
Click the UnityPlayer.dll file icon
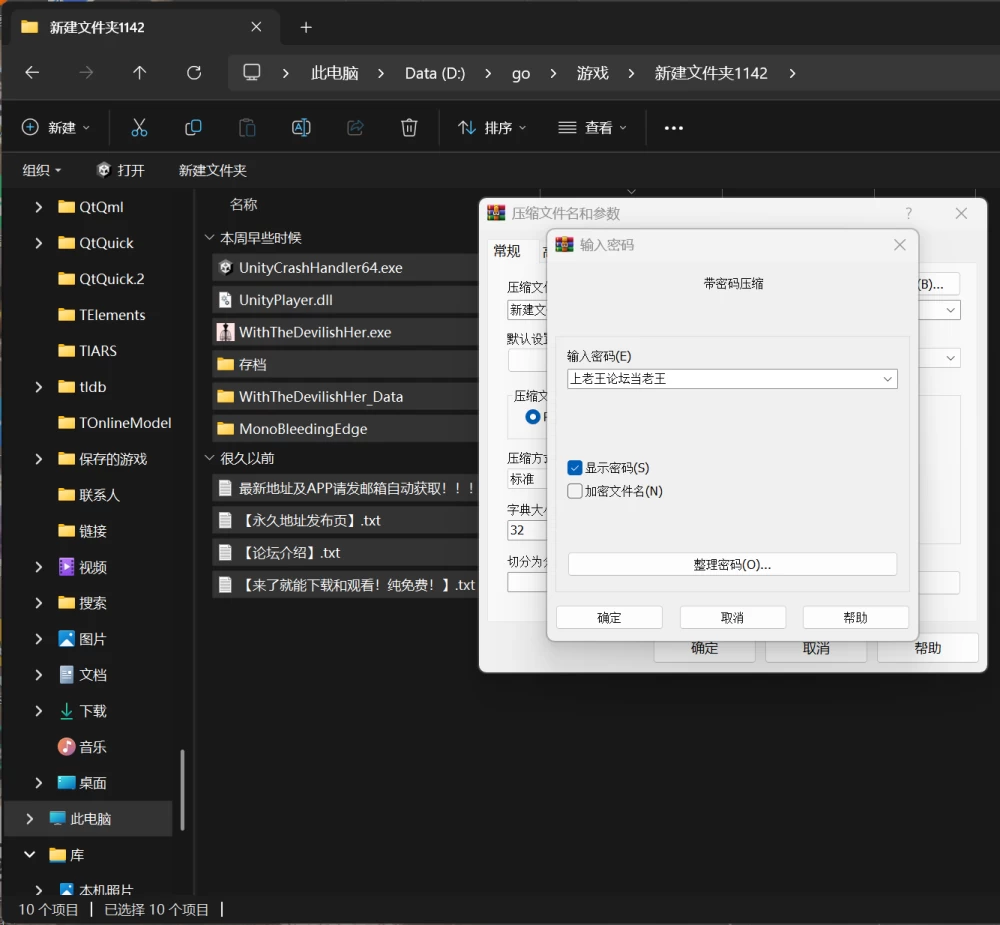tap(225, 300)
